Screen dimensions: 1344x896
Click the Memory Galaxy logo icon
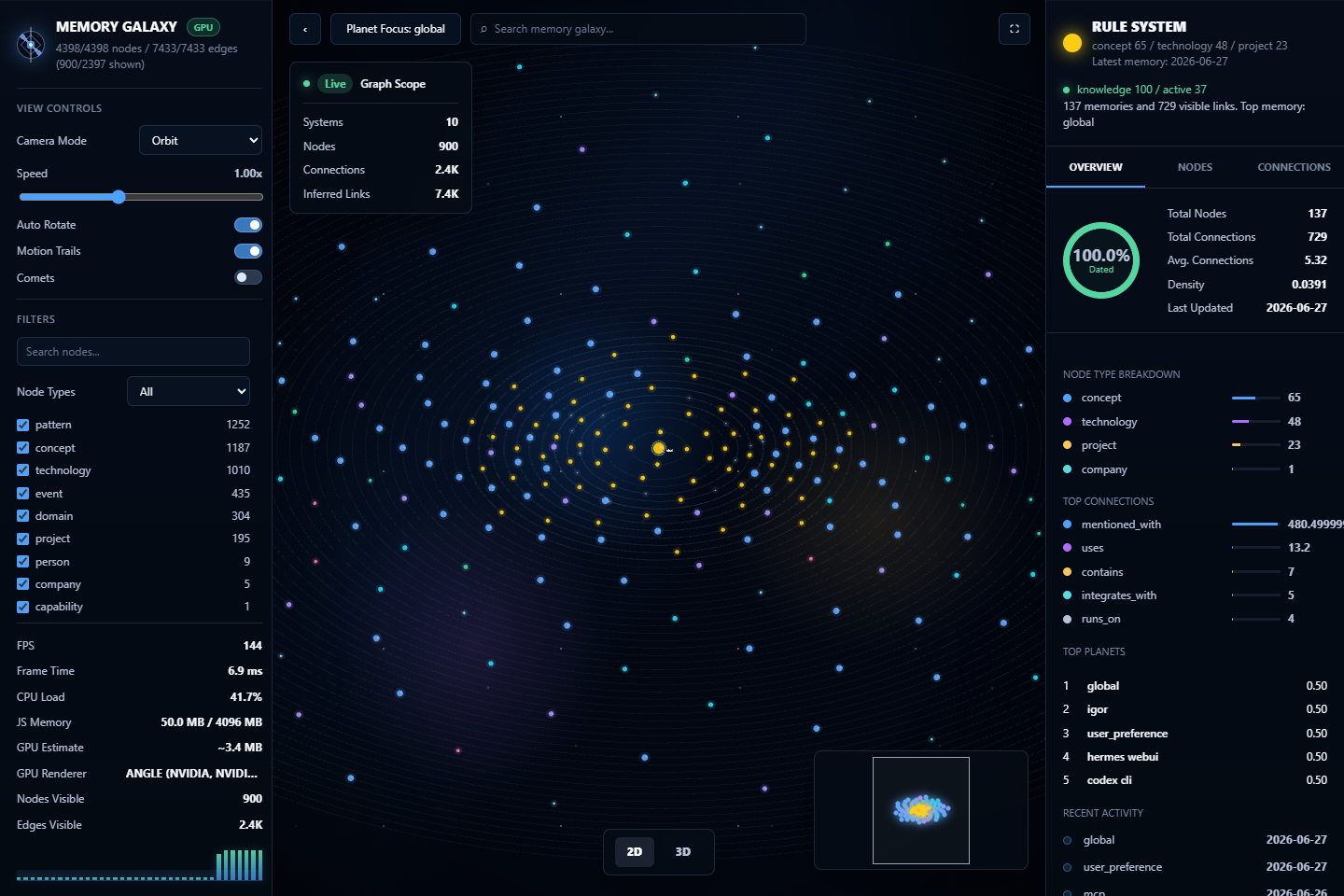(x=31, y=44)
